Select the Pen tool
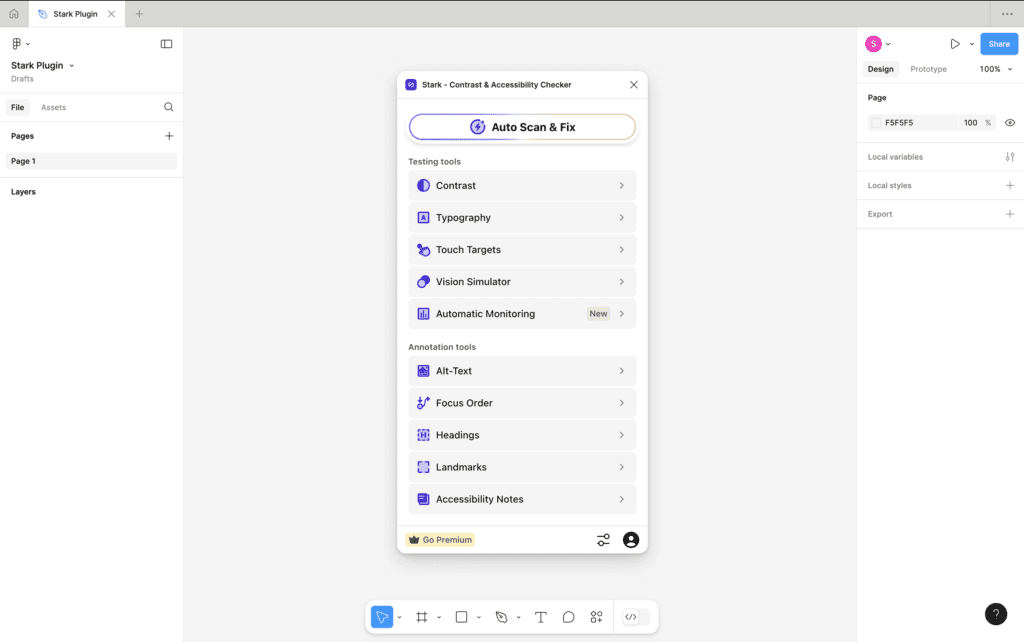The width and height of the screenshot is (1024, 642). coord(502,617)
